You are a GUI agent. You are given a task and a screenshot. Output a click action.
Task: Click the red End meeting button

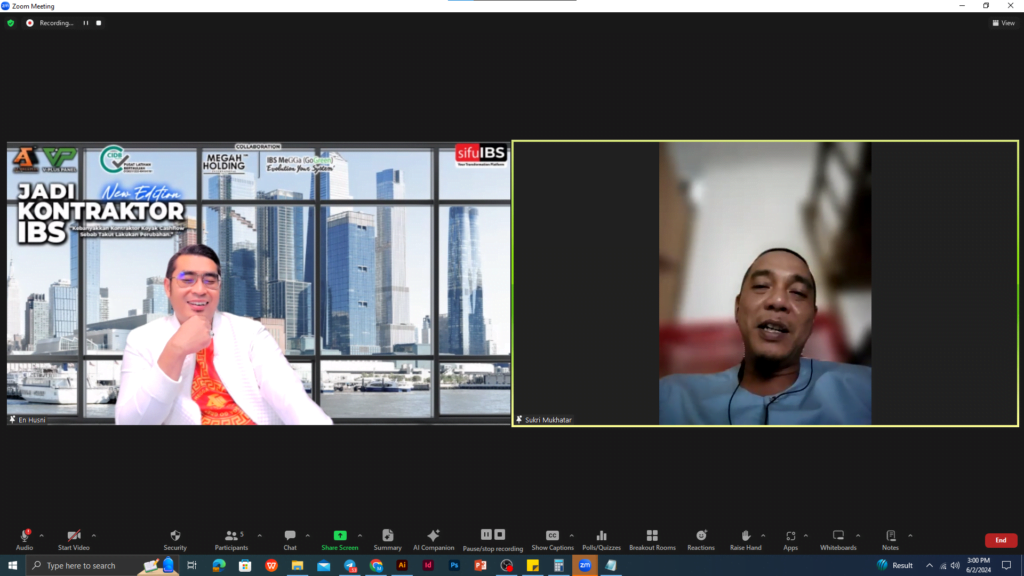pos(1000,540)
